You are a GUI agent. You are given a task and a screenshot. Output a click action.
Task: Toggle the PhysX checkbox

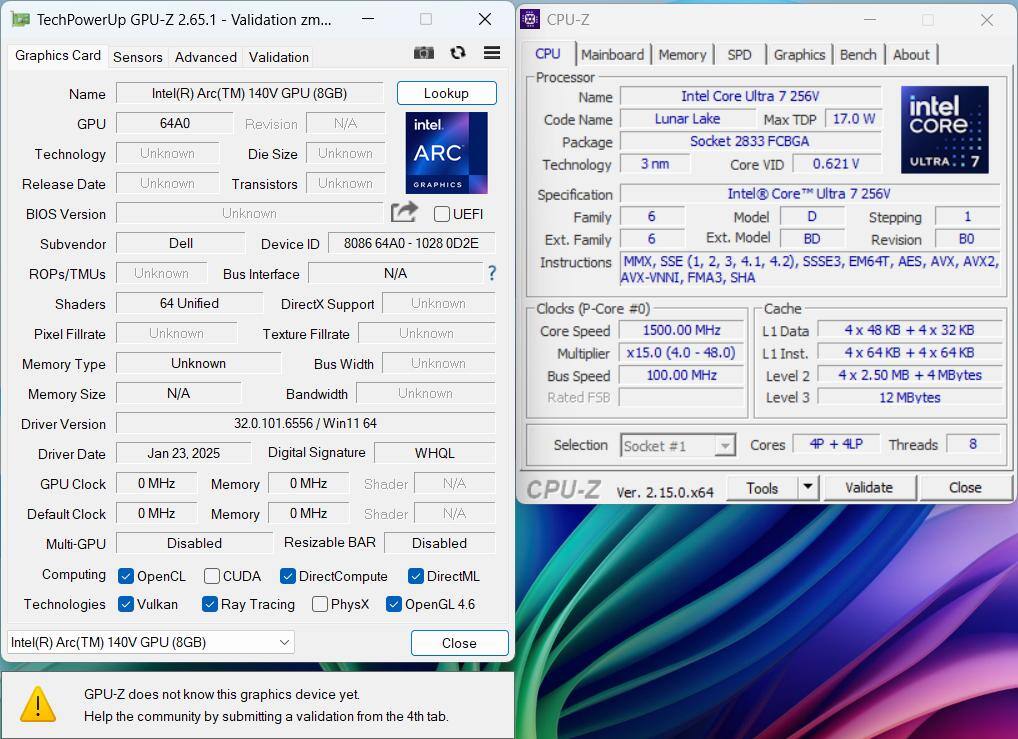pyautogui.click(x=320, y=604)
